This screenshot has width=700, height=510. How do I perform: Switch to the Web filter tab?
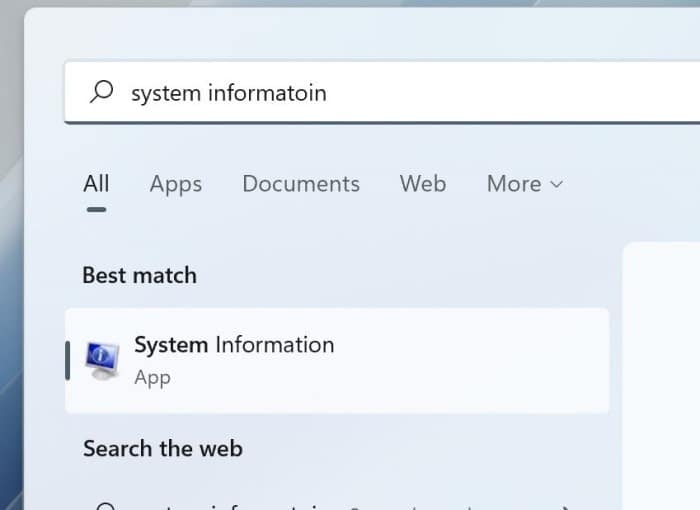pos(423,184)
